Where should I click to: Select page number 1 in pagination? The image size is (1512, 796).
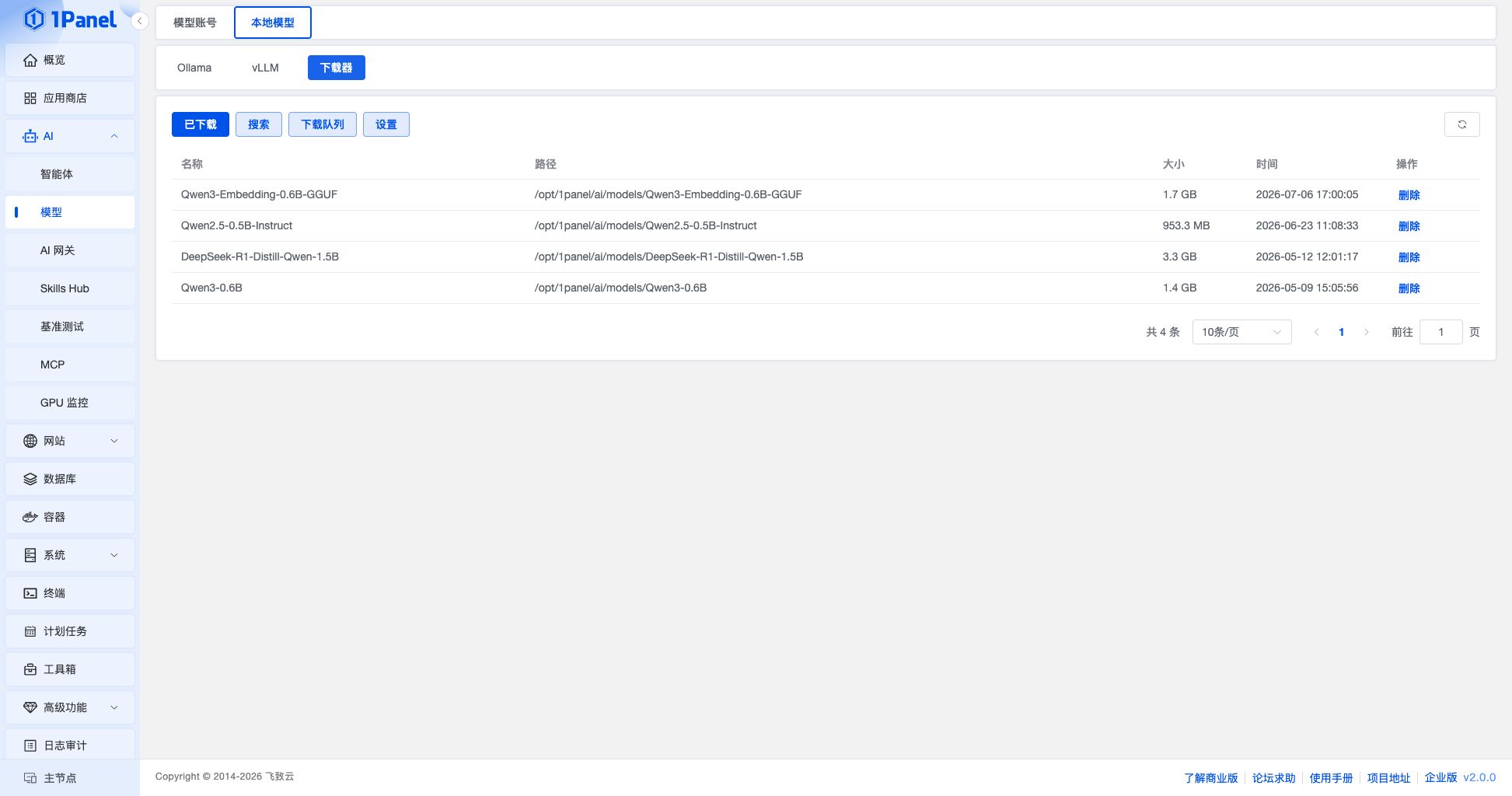[x=1341, y=332]
